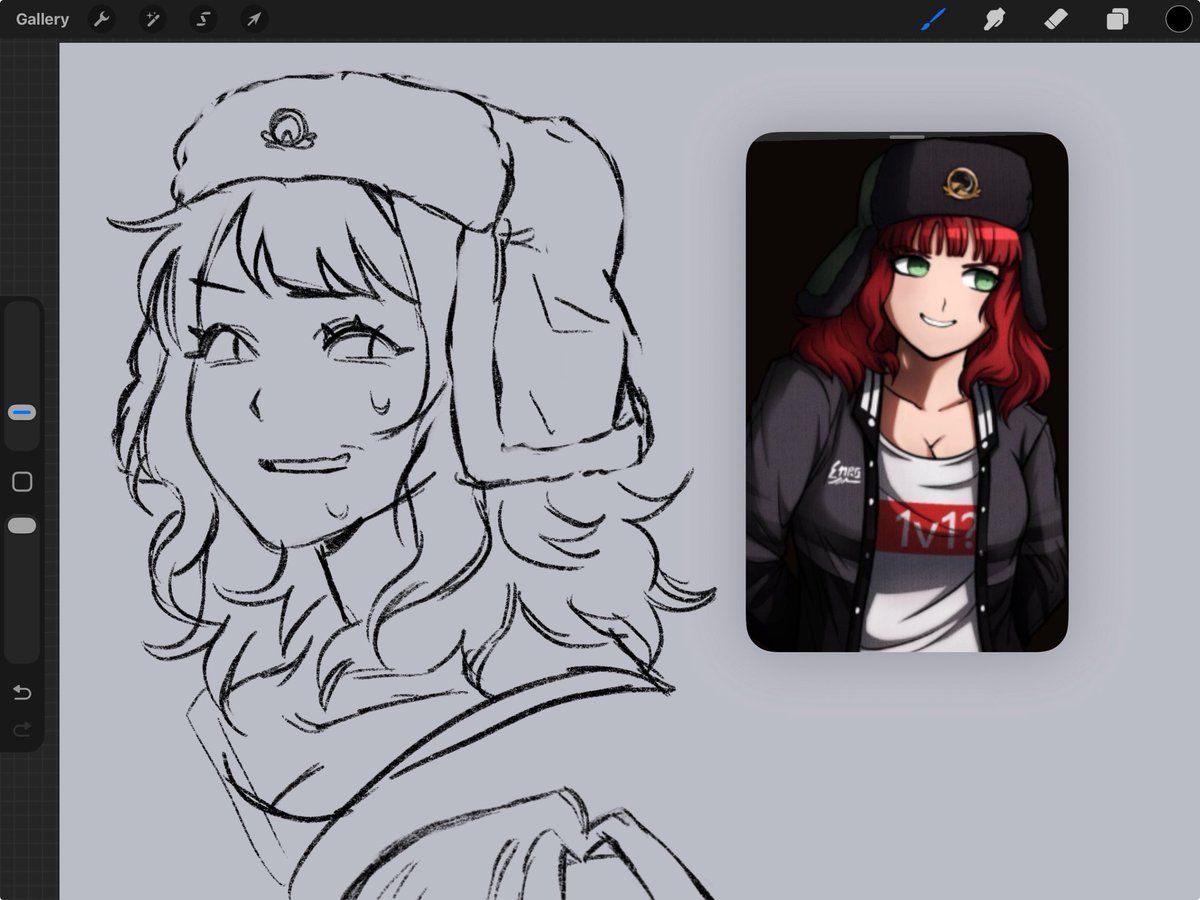Select the Eraser tool

click(x=1056, y=18)
